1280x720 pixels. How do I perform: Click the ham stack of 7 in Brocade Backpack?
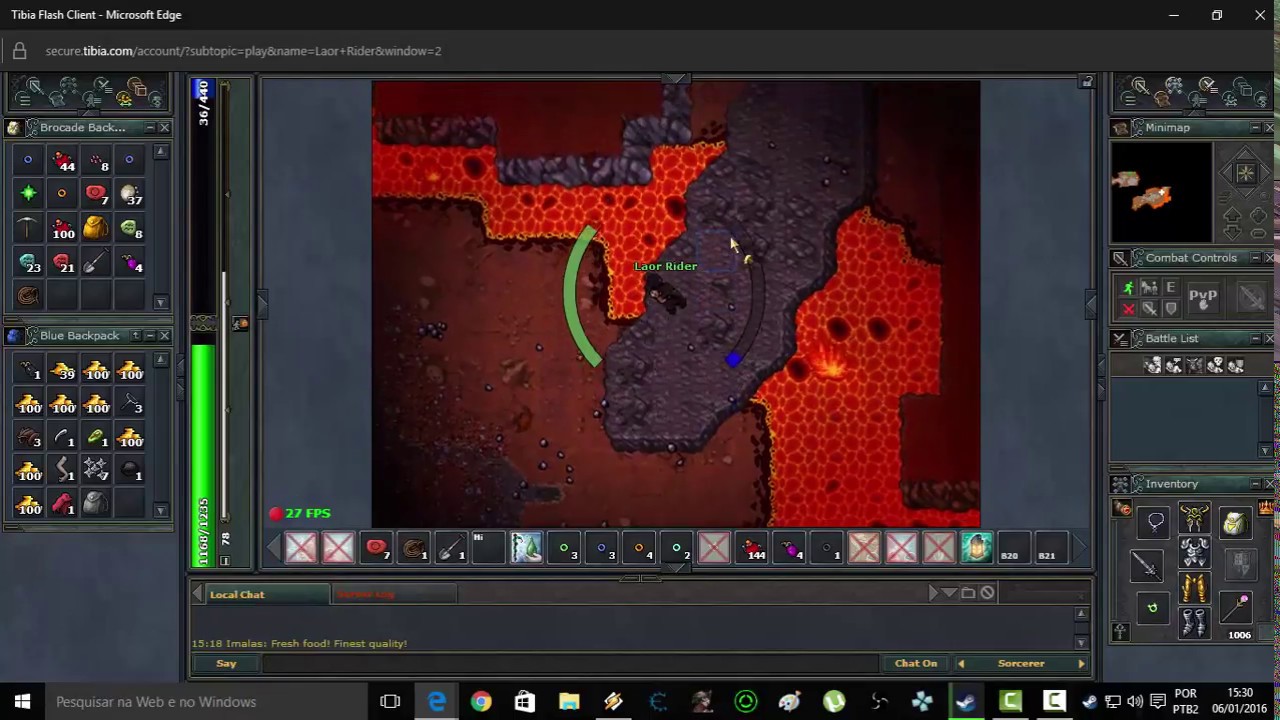pos(95,194)
